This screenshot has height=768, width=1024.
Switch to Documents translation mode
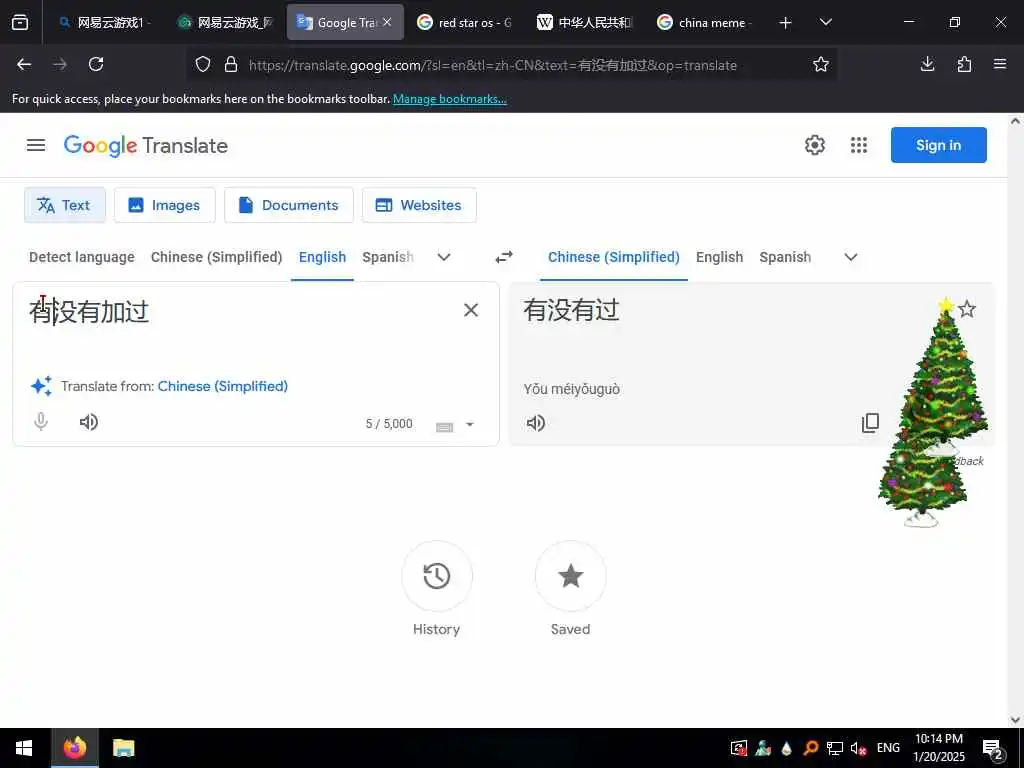[289, 205]
